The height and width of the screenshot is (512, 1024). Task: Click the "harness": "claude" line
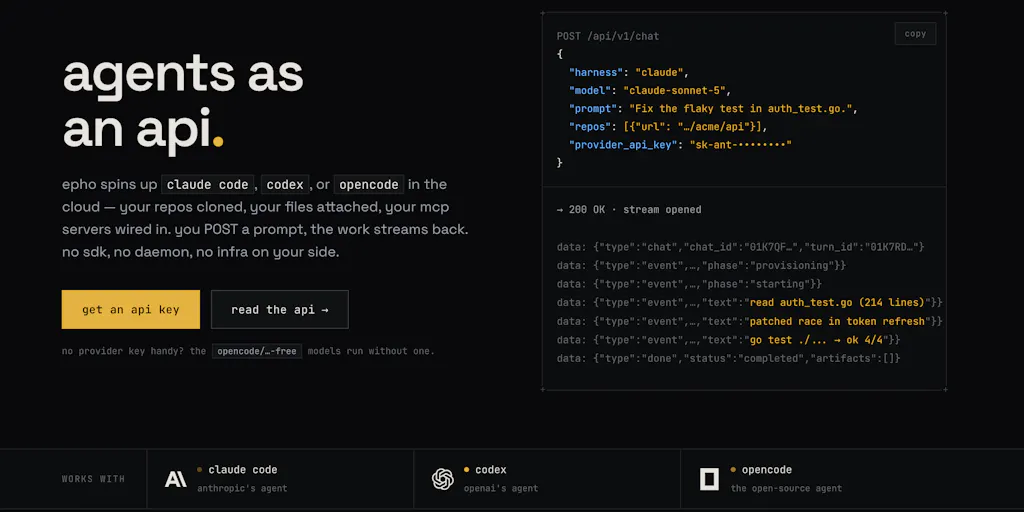tap(629, 72)
